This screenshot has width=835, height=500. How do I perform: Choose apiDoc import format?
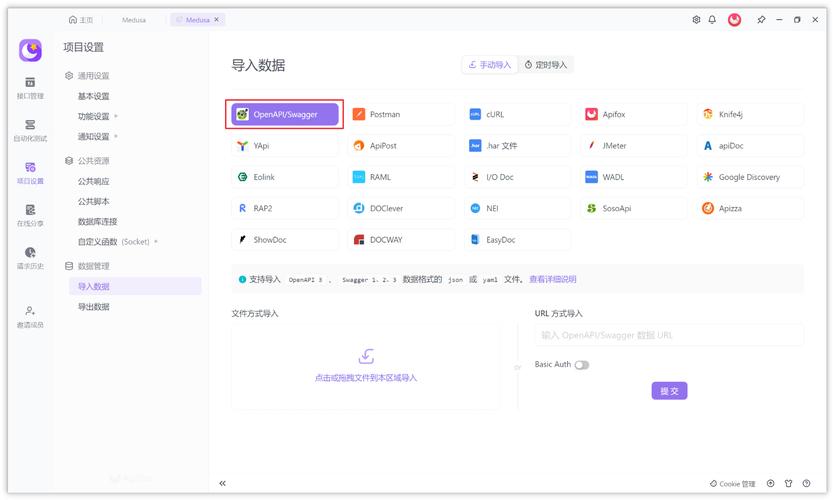(x=750, y=145)
